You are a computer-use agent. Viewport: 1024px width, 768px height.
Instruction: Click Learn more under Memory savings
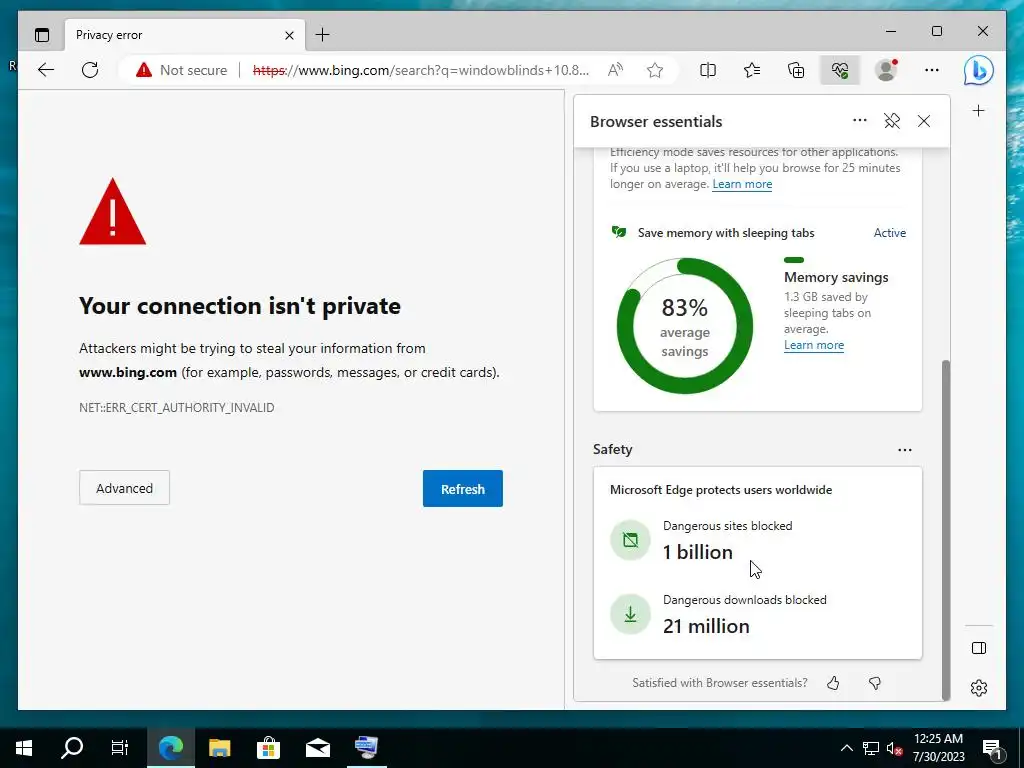[814, 345]
